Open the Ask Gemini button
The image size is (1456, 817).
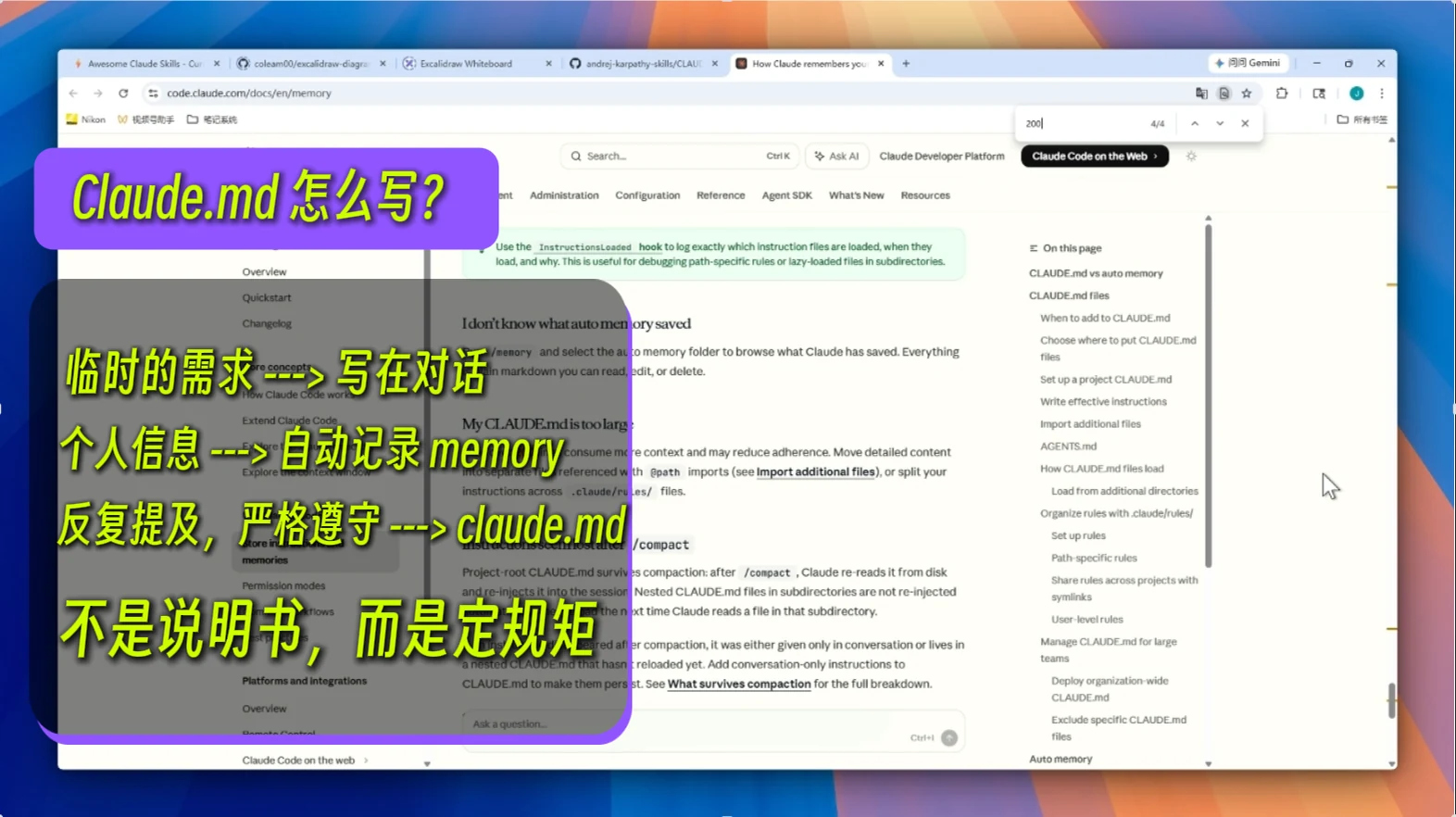(x=1248, y=63)
